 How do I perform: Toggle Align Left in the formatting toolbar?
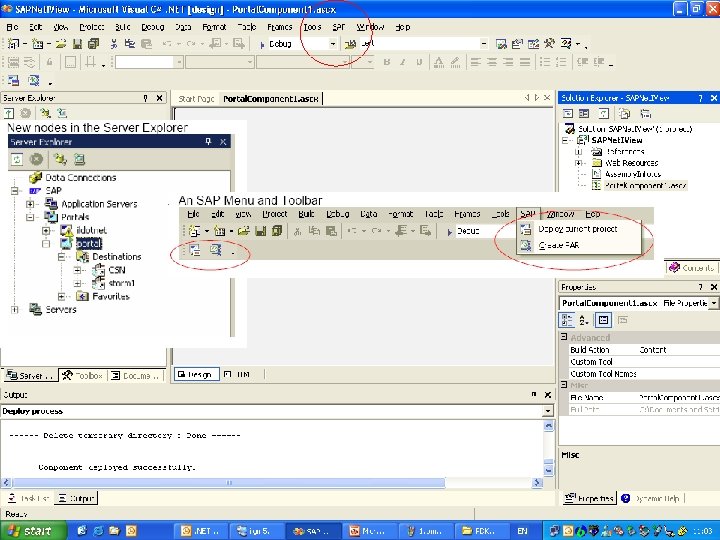point(475,62)
